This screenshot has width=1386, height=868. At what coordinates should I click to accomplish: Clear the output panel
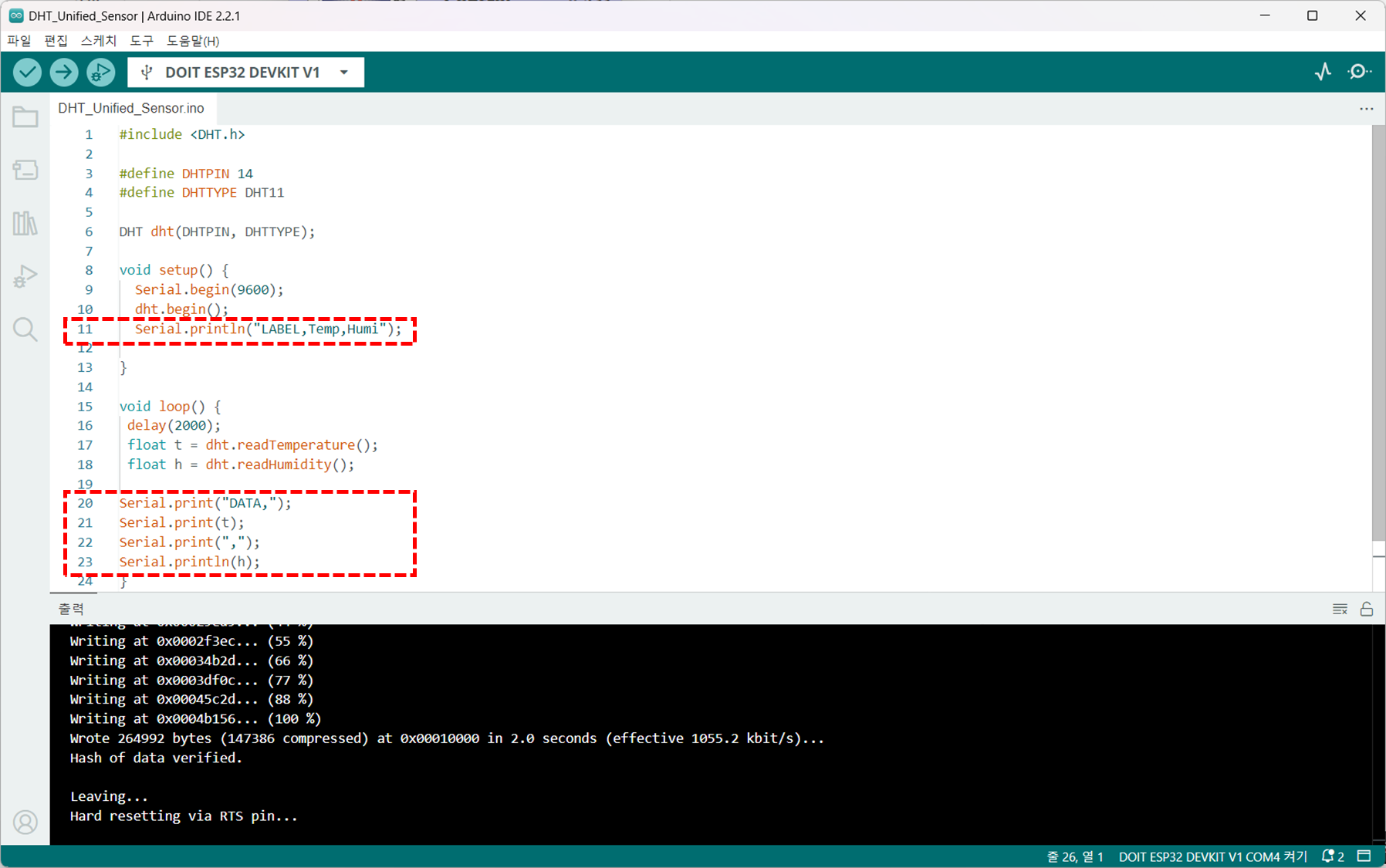tap(1340, 610)
